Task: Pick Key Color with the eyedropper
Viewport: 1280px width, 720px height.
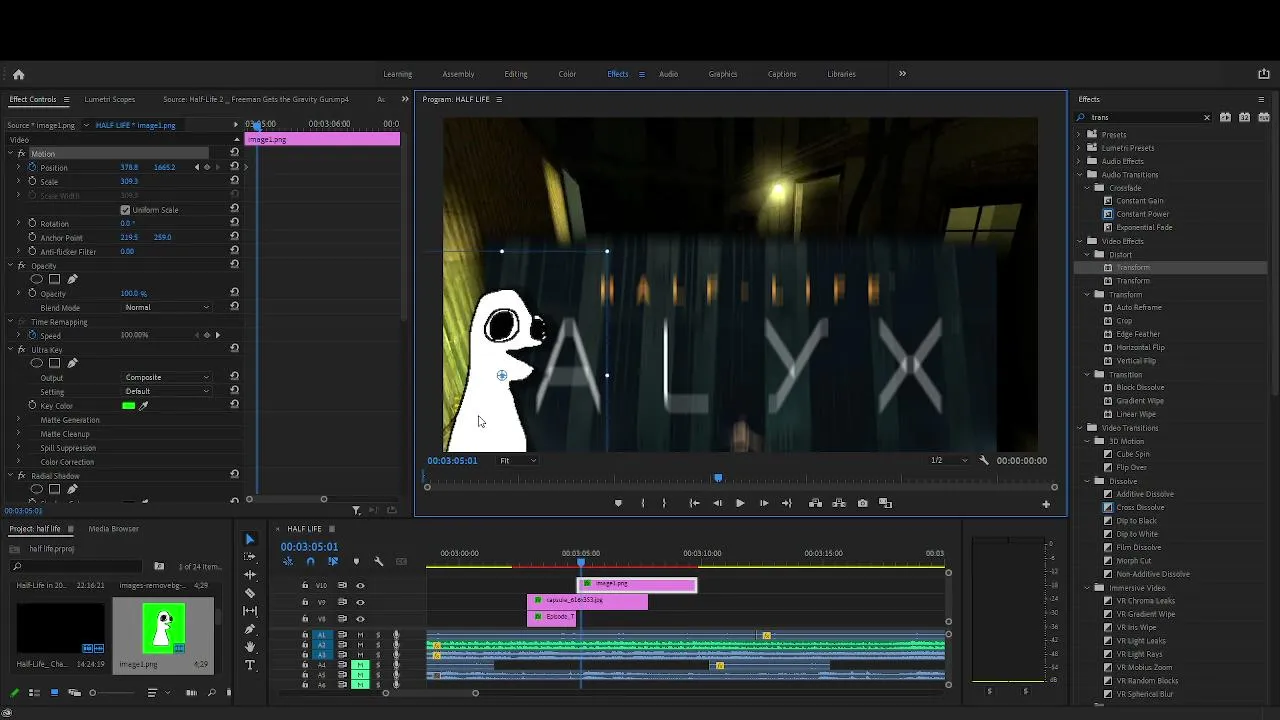Action: pos(143,406)
